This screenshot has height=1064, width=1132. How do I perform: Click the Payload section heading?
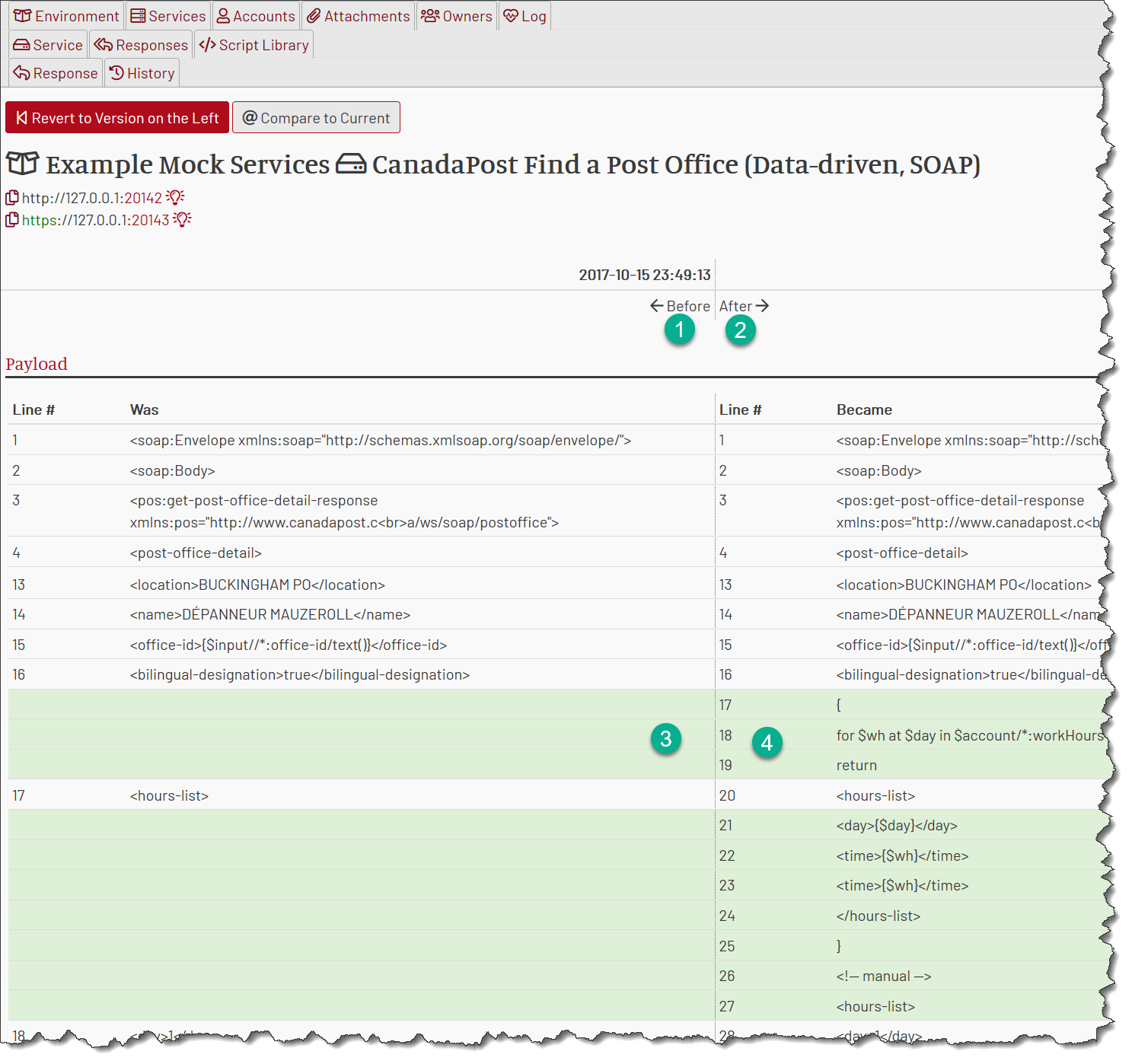tap(37, 364)
